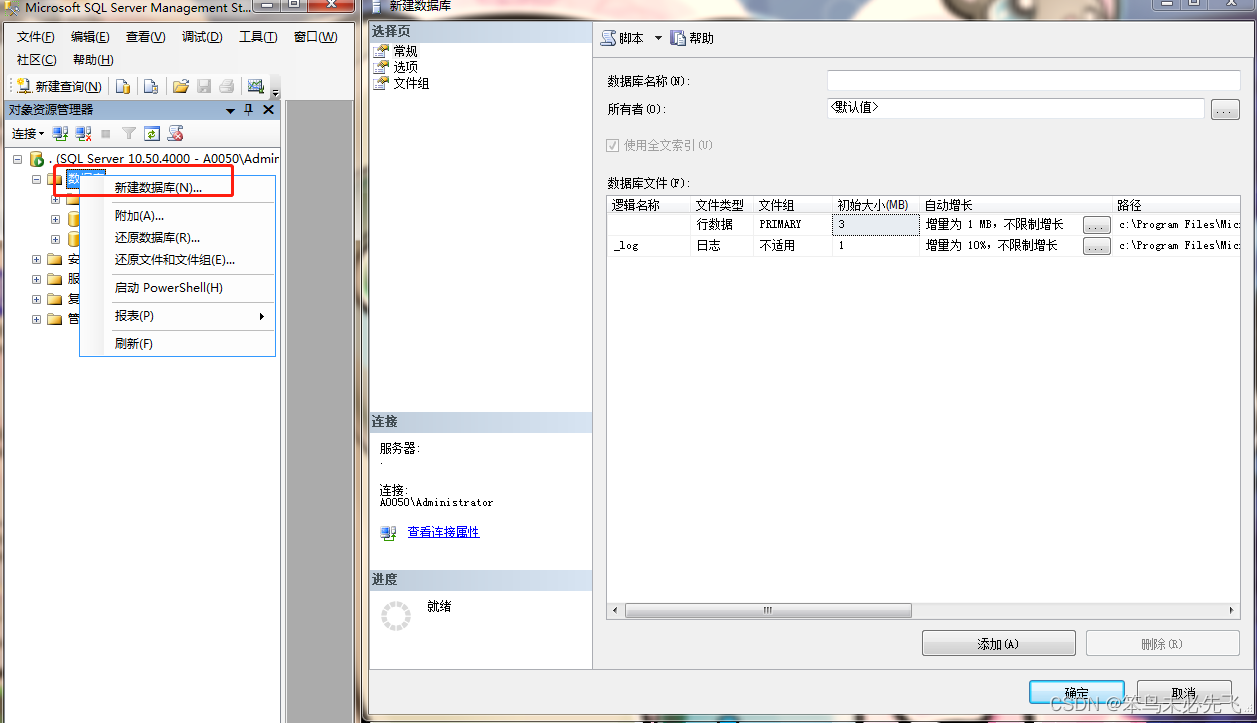Click the 确定 button
This screenshot has height=723, width=1257.
coord(1076,692)
